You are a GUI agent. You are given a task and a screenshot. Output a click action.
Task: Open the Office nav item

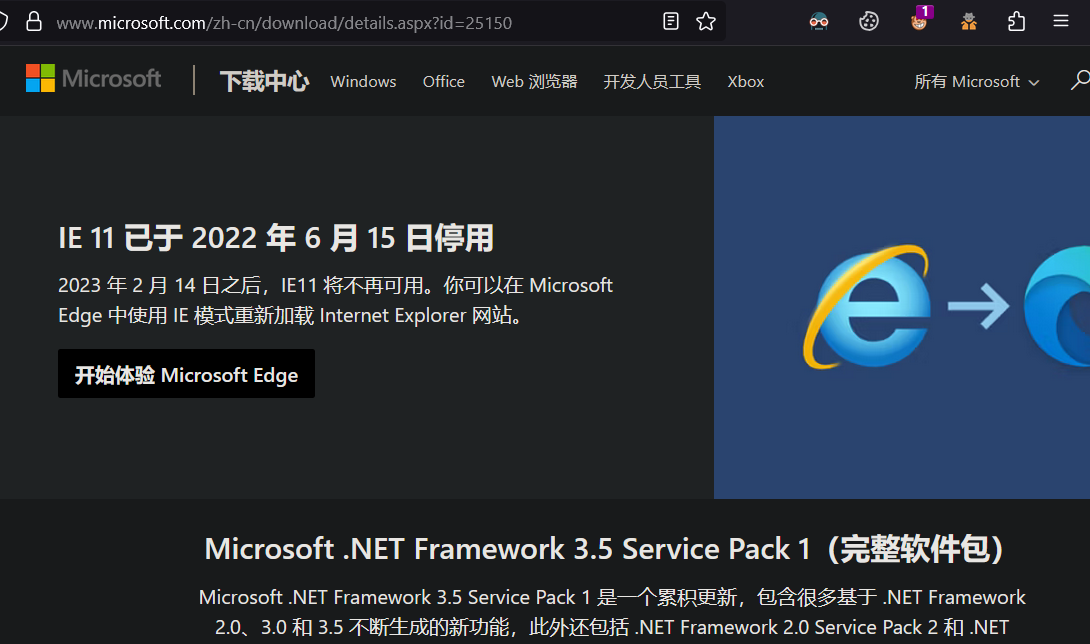[x=444, y=82]
